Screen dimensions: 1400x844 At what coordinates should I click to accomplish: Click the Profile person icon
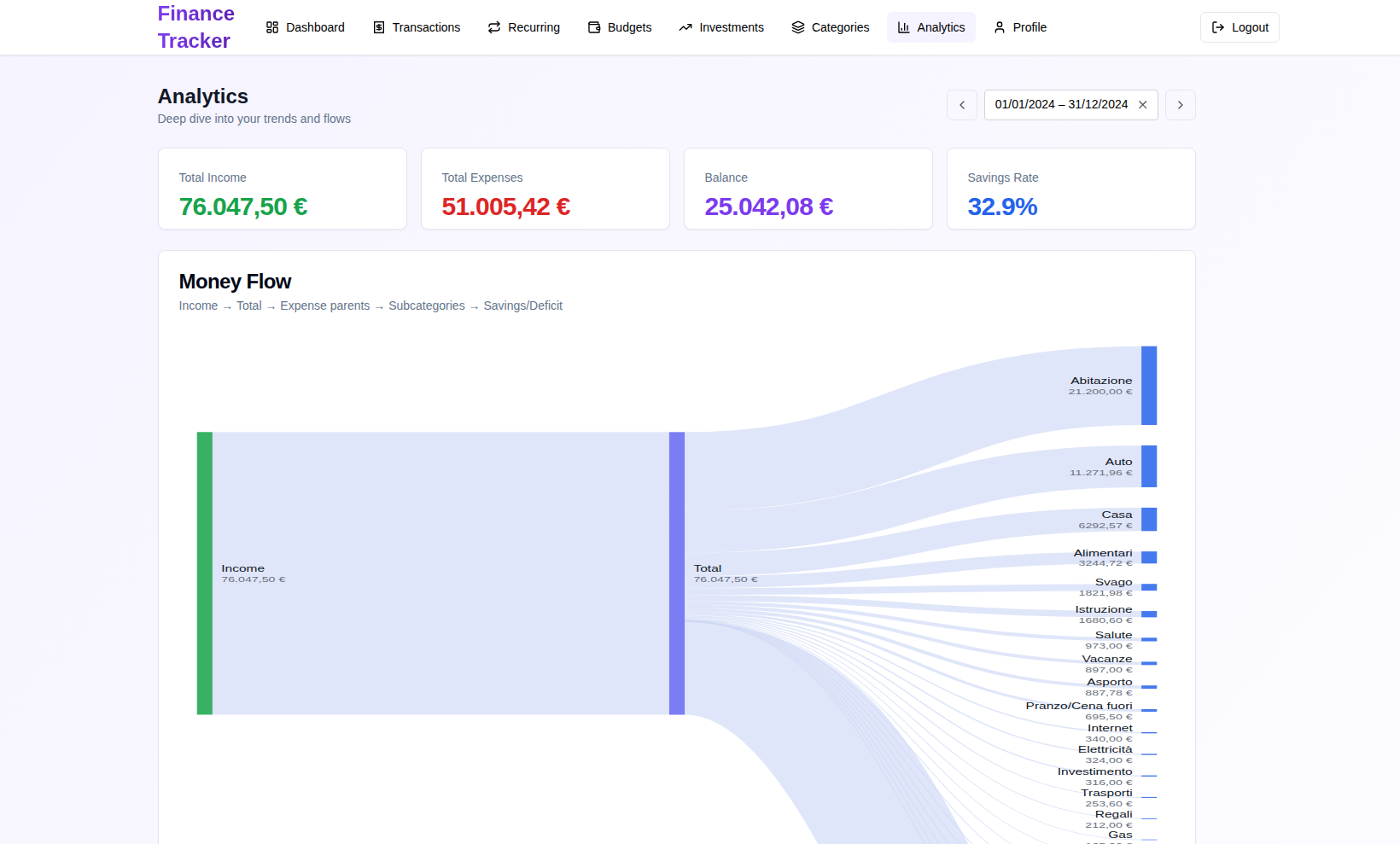click(1000, 27)
